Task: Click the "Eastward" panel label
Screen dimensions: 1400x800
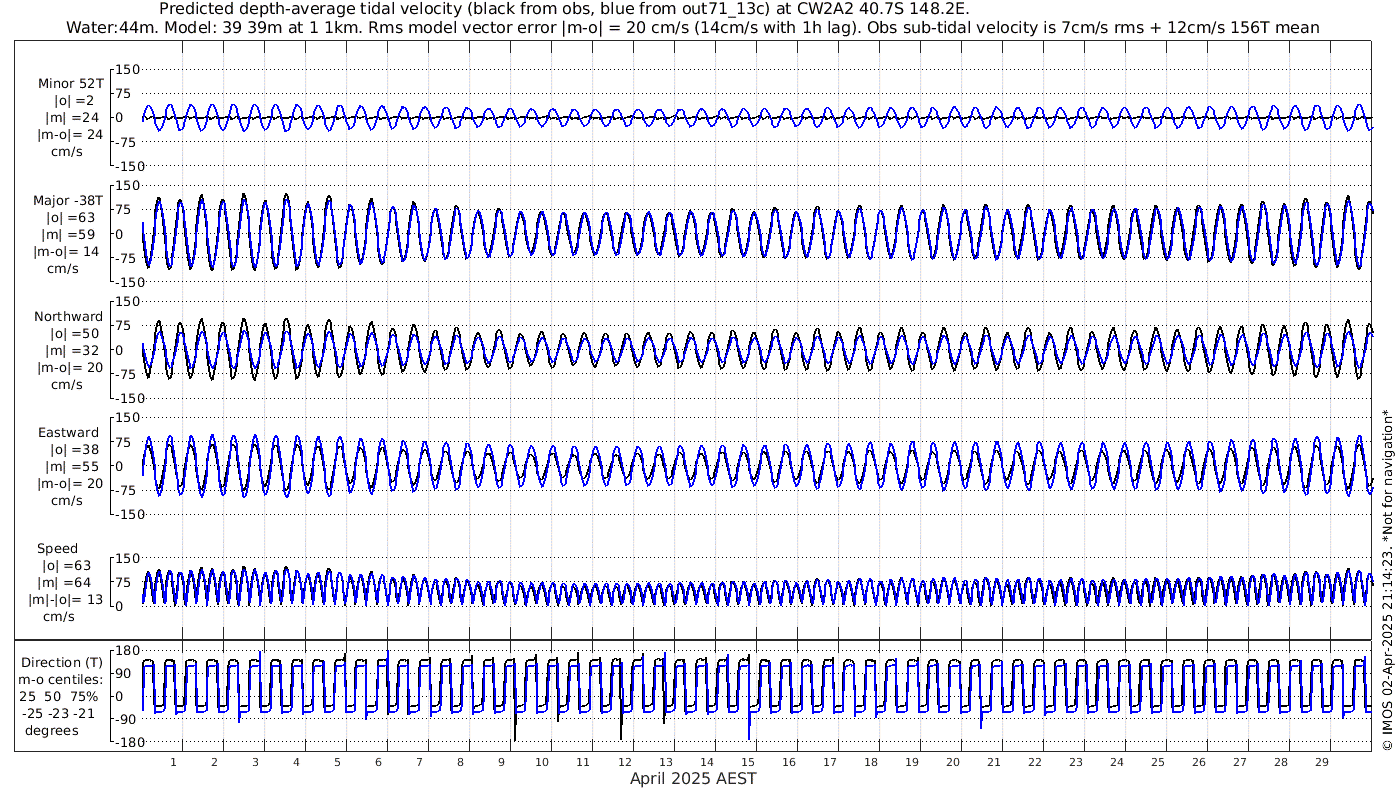Action: (x=68, y=433)
